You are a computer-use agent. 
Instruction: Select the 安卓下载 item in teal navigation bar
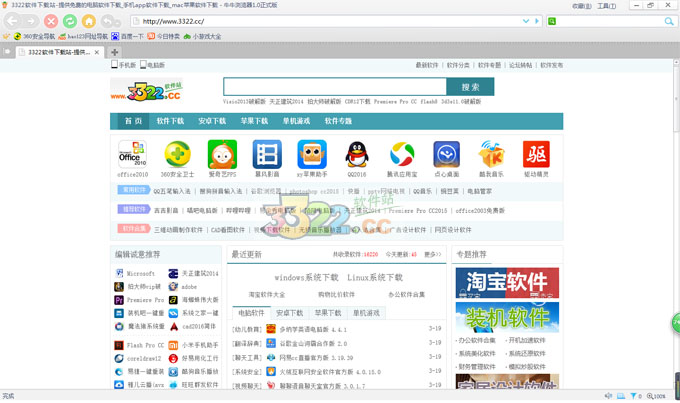point(212,121)
